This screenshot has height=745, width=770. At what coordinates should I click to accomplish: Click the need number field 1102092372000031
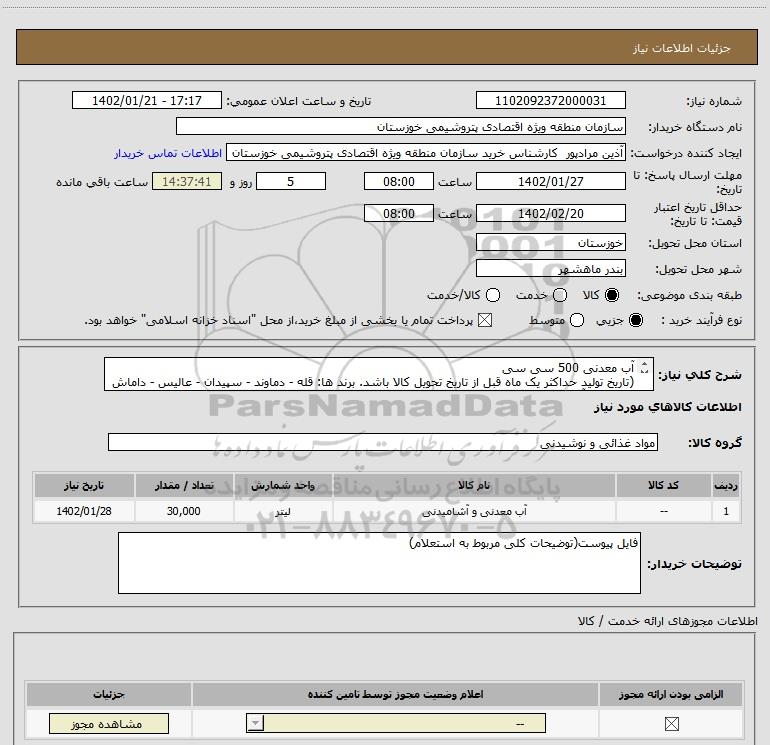click(550, 101)
